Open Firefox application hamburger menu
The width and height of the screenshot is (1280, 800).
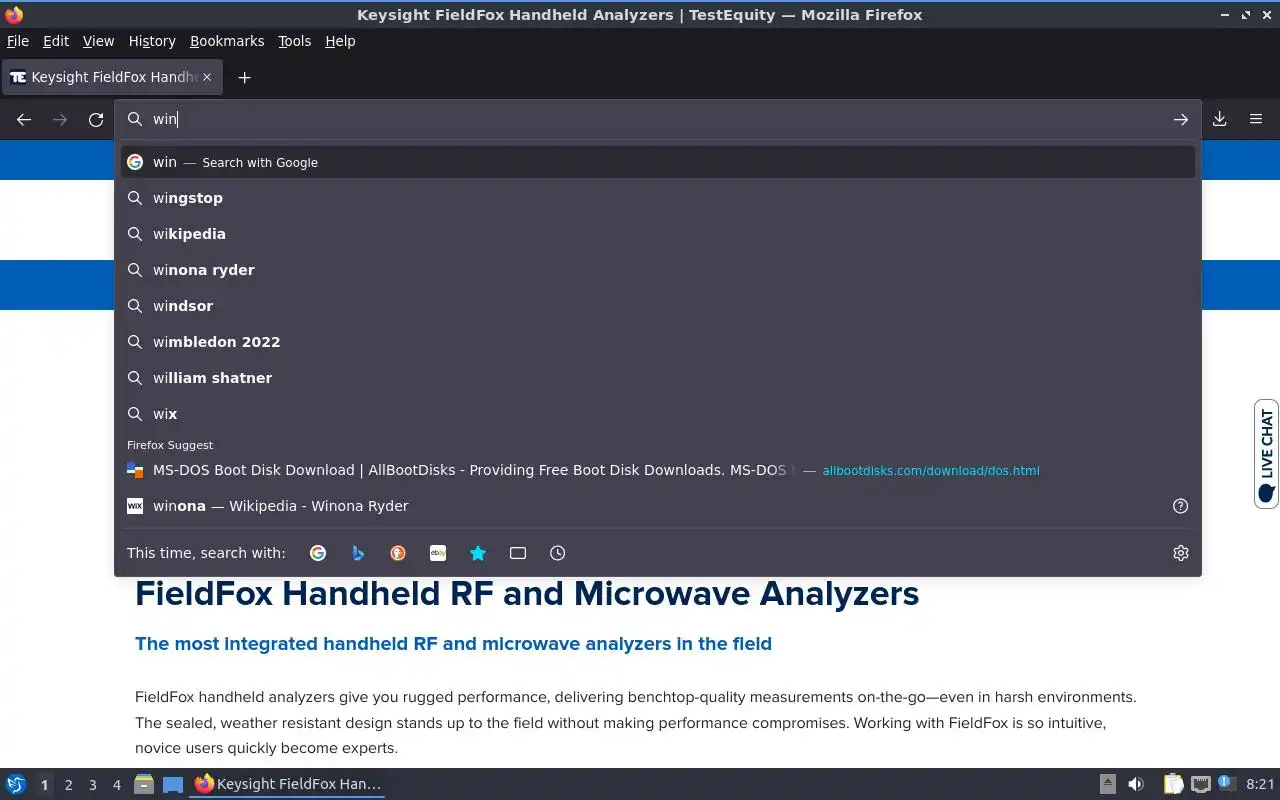[x=1256, y=119]
